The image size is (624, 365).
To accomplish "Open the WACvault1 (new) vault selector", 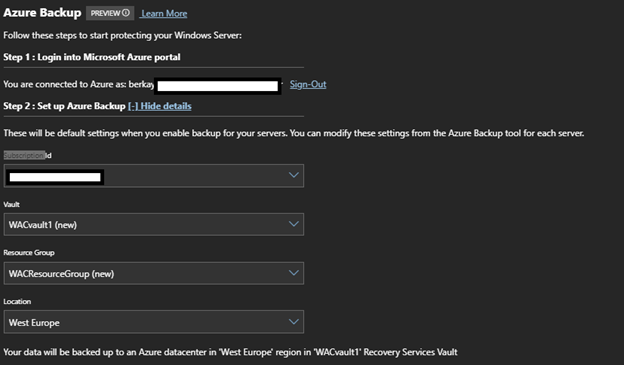I will (154, 224).
